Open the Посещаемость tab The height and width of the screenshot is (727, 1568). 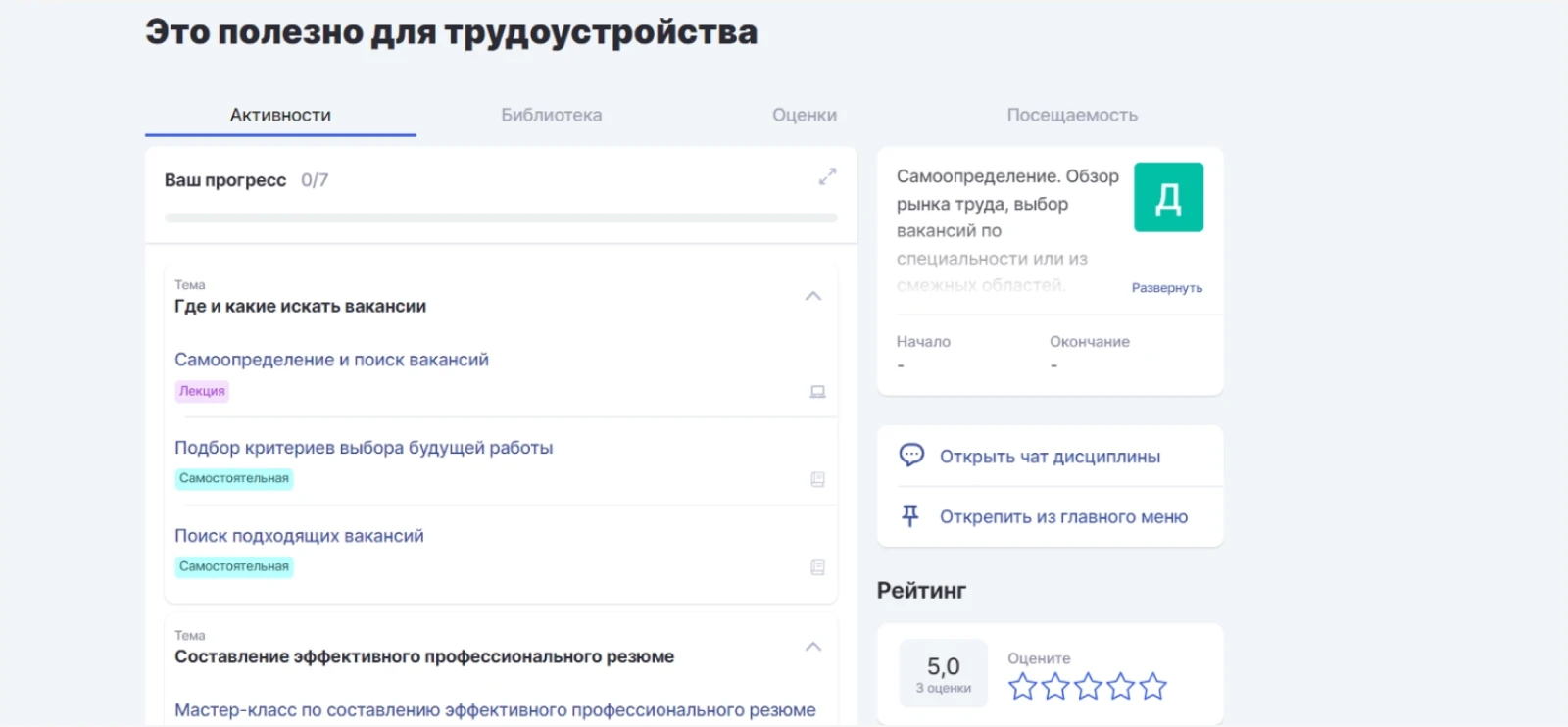click(x=1072, y=115)
